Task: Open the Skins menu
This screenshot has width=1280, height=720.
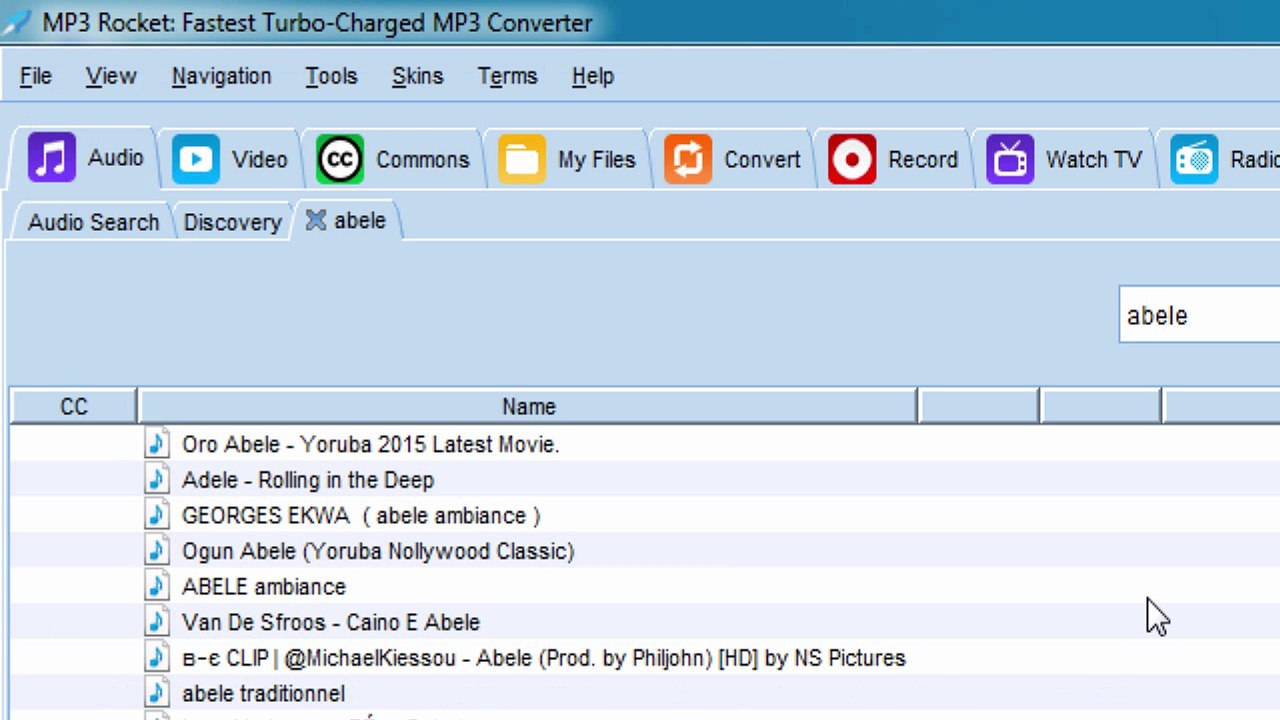Action: coord(417,76)
